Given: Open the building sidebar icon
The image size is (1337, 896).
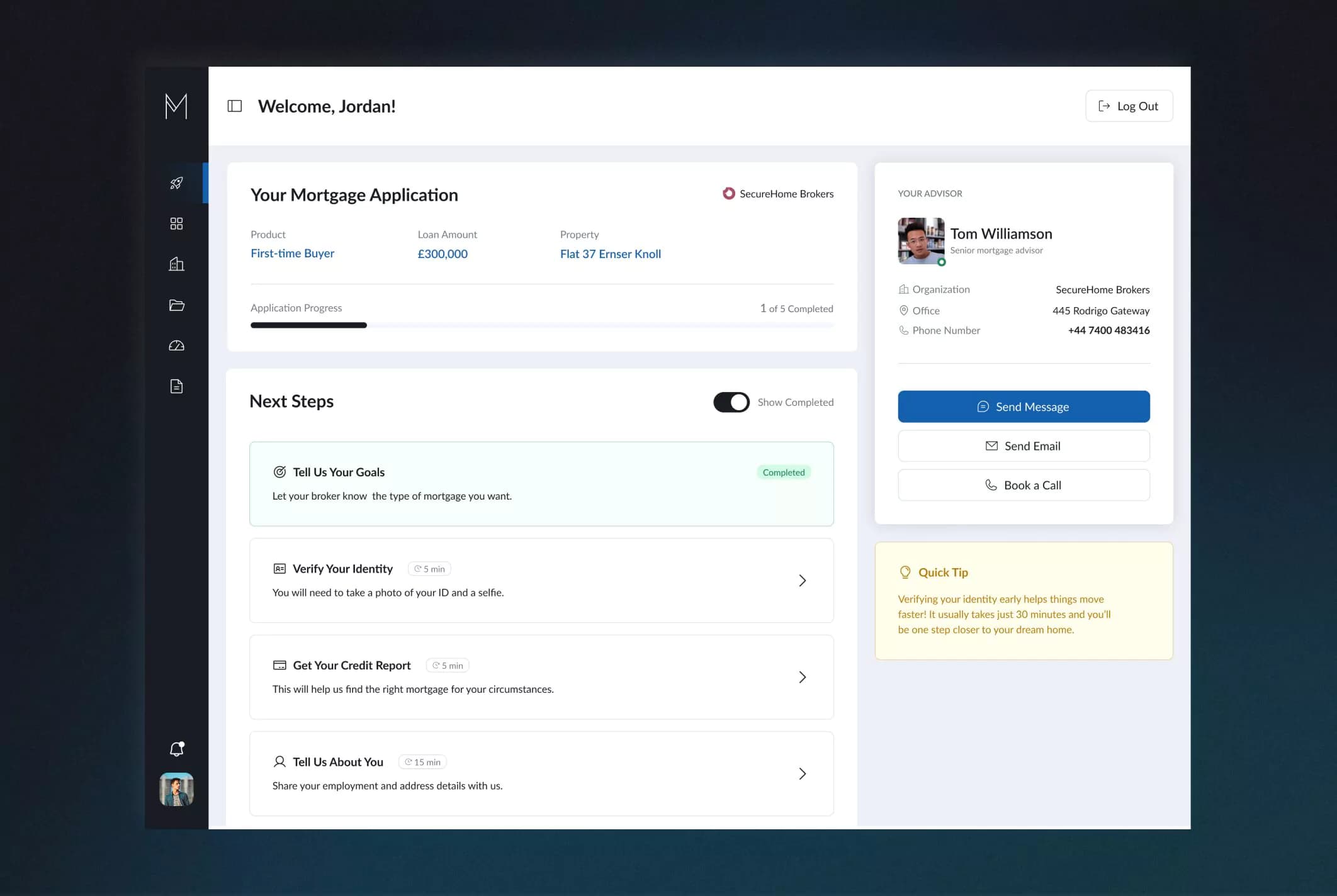Looking at the screenshot, I should coord(176,264).
